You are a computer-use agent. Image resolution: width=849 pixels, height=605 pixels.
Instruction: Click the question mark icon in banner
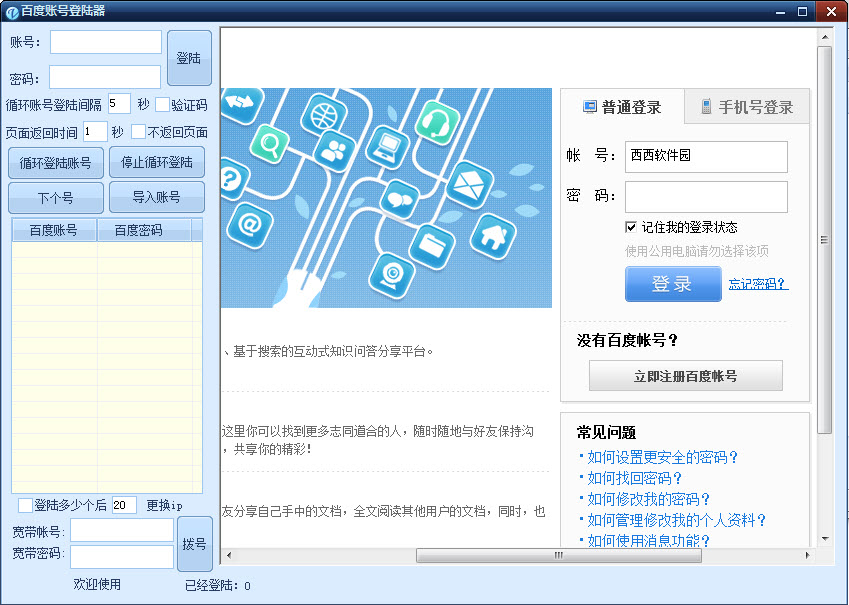[233, 178]
